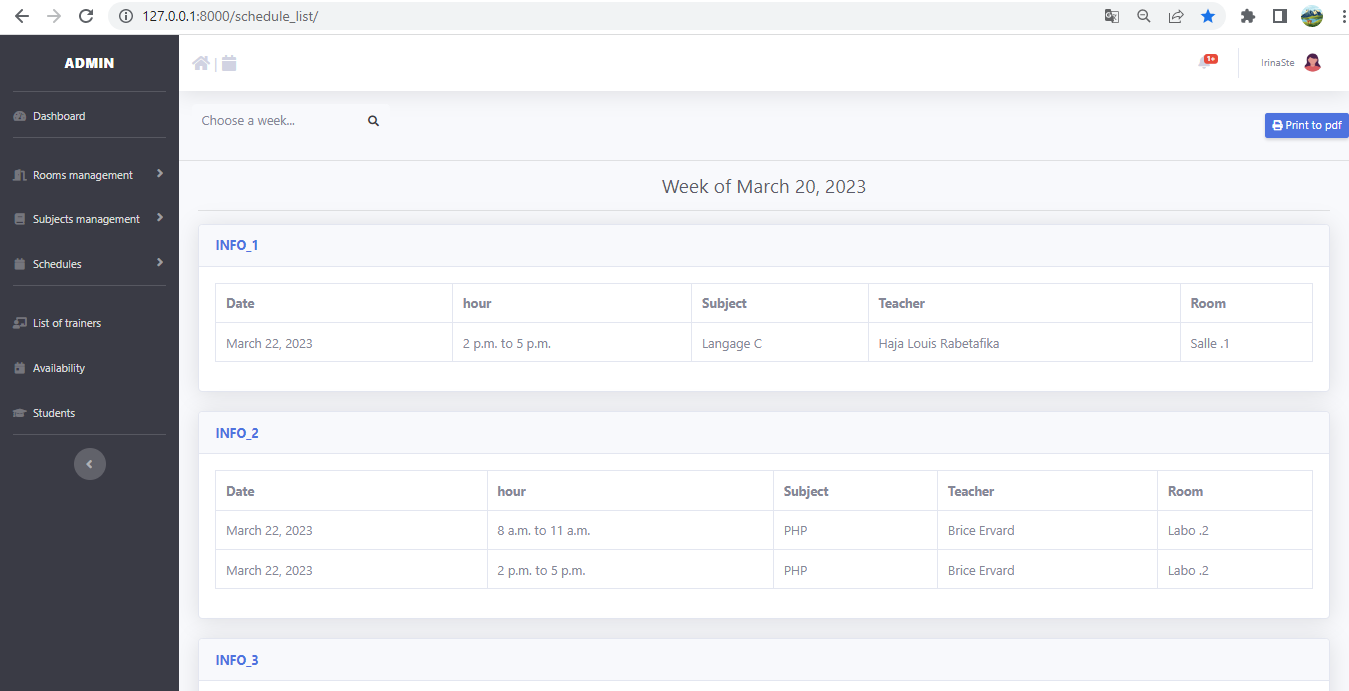The image size is (1349, 691).
Task: Click the site info icon in address bar
Action: pyautogui.click(x=126, y=16)
